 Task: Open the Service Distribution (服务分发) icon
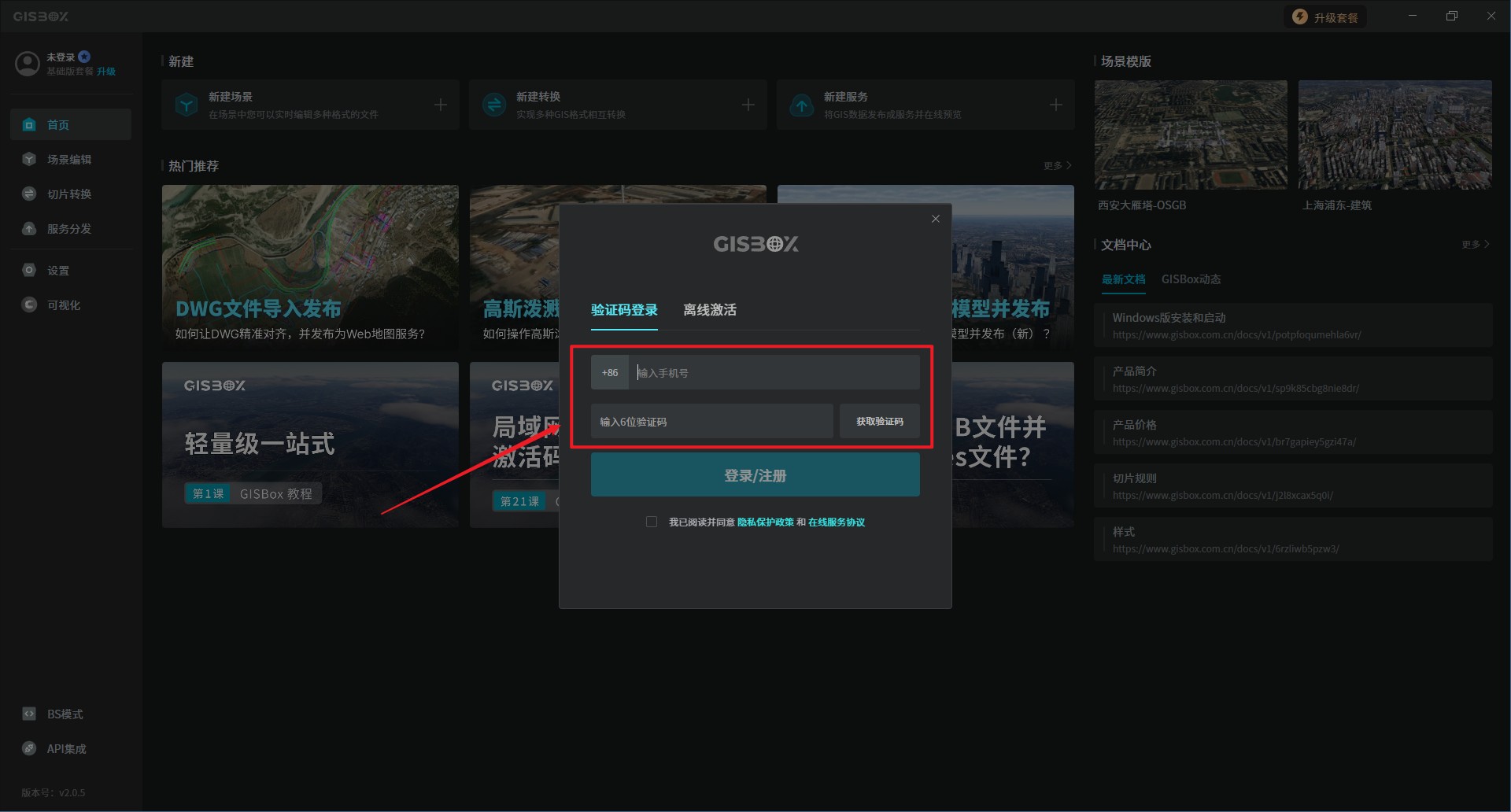pyautogui.click(x=29, y=229)
